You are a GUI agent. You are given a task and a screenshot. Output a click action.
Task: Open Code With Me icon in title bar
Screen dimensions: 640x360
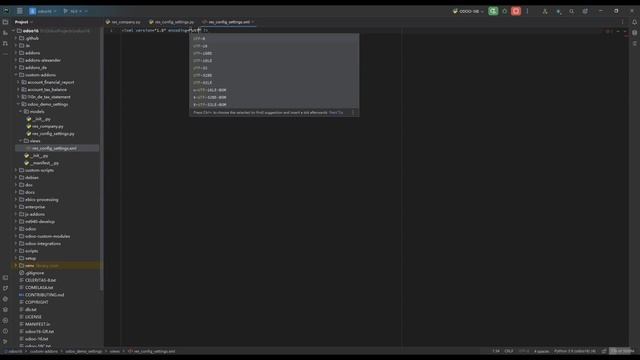click(x=545, y=11)
